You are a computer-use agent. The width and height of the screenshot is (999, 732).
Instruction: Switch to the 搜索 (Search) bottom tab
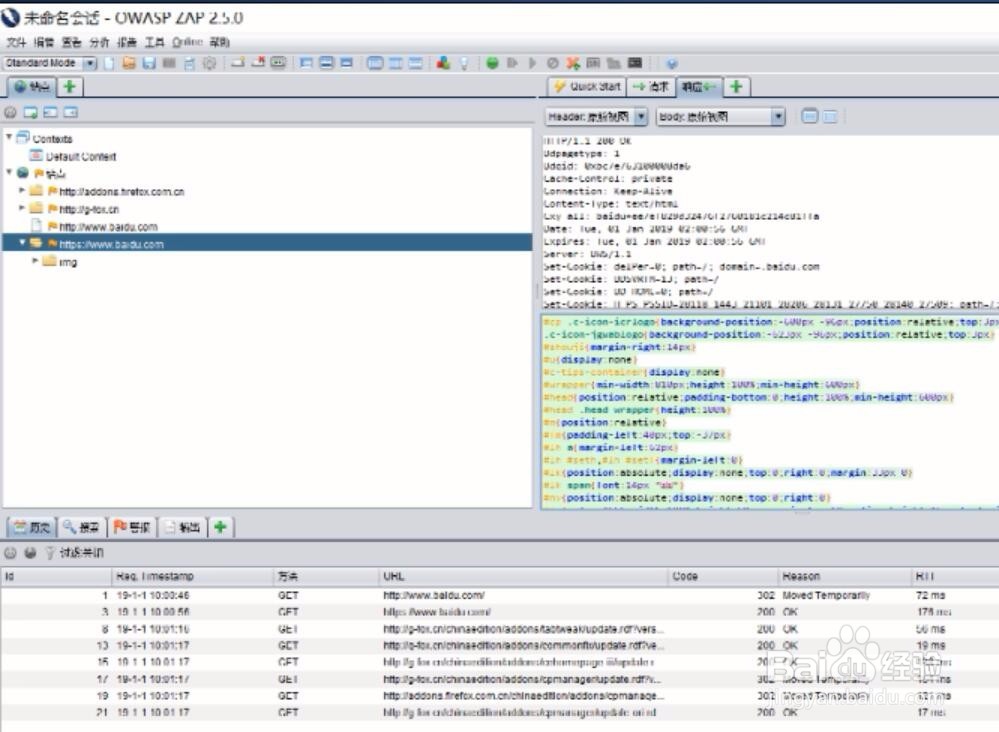[81, 527]
